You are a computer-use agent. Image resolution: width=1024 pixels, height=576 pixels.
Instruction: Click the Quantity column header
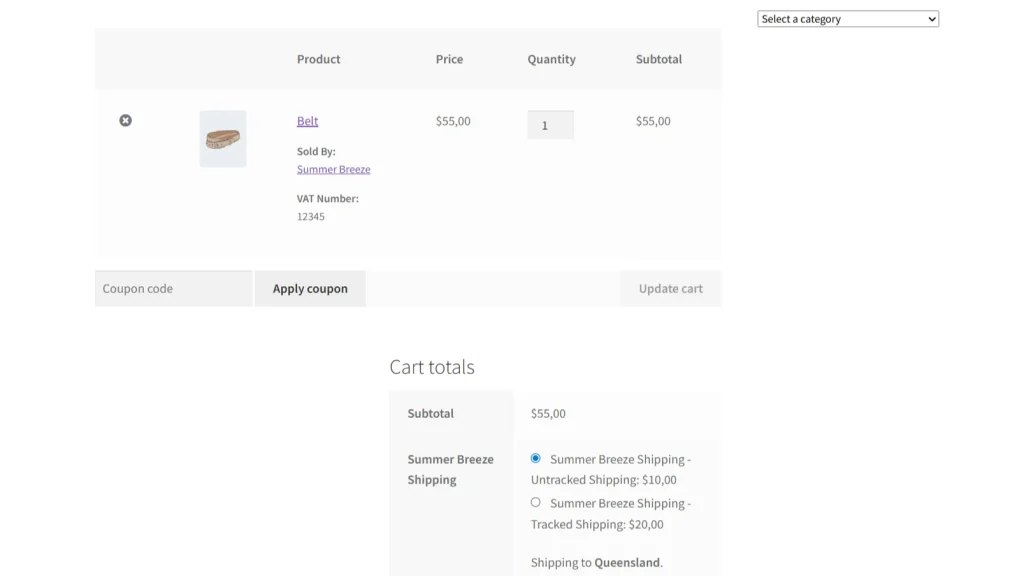[x=551, y=59]
